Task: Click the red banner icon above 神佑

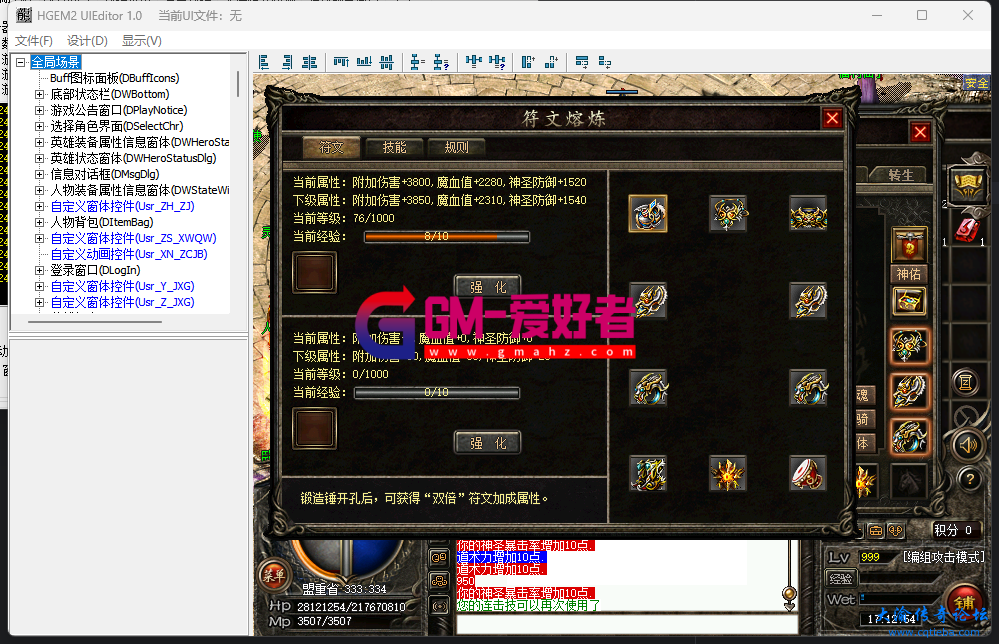Action: 909,245
